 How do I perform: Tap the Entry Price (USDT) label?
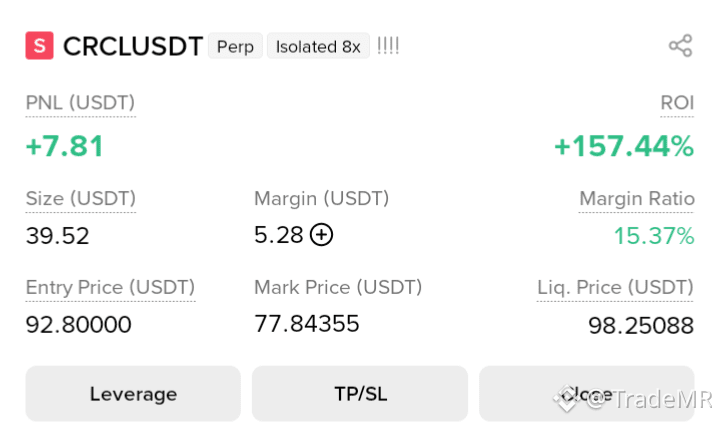[110, 287]
